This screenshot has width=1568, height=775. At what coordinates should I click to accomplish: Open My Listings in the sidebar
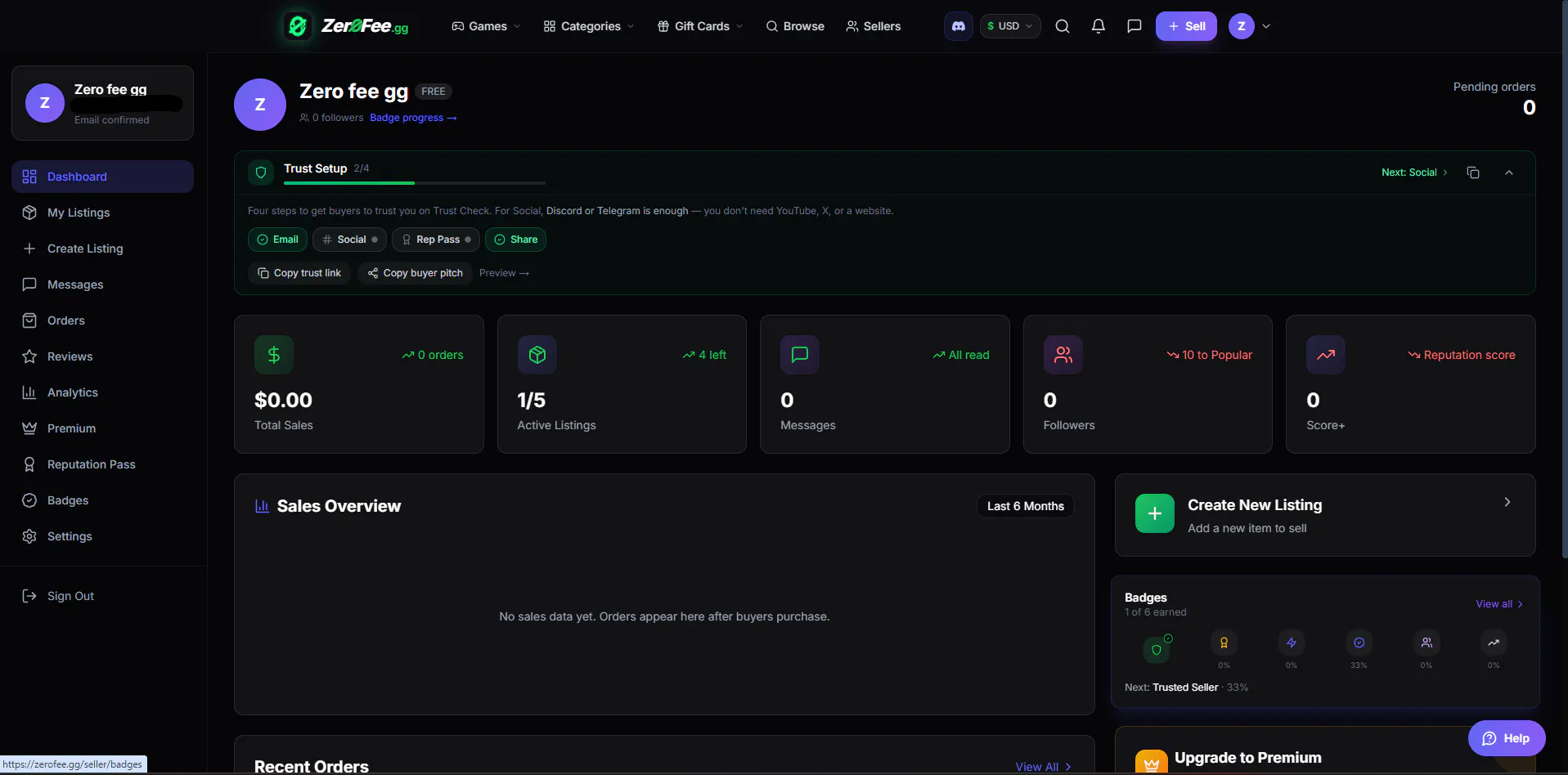[x=102, y=213]
